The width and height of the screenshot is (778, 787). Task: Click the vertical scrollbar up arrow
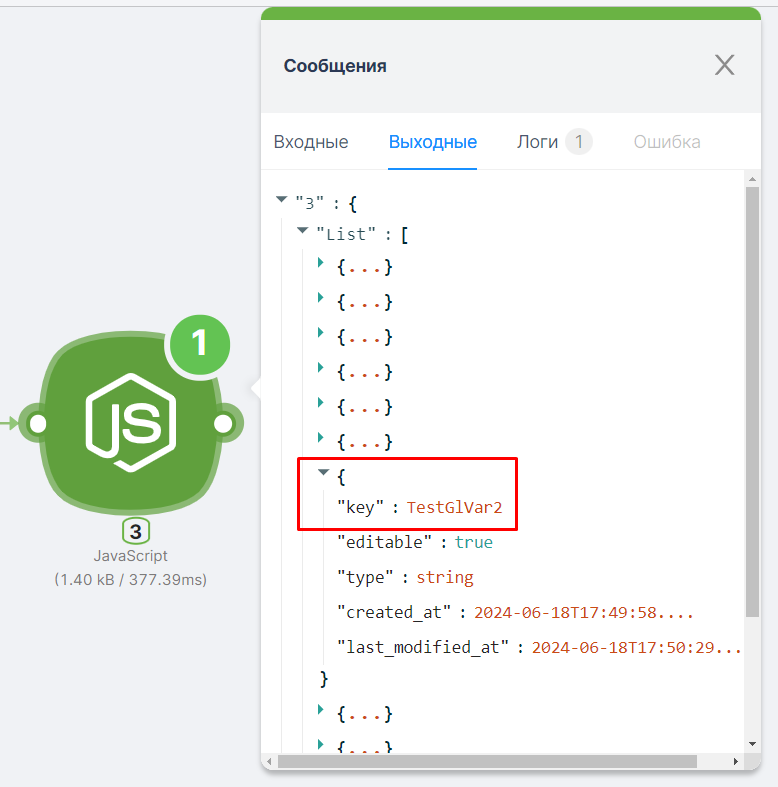[752, 179]
